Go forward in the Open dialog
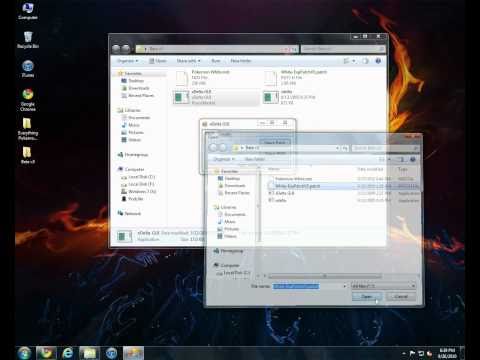Image resolution: width=480 pixels, height=360 pixels. (x=223, y=148)
